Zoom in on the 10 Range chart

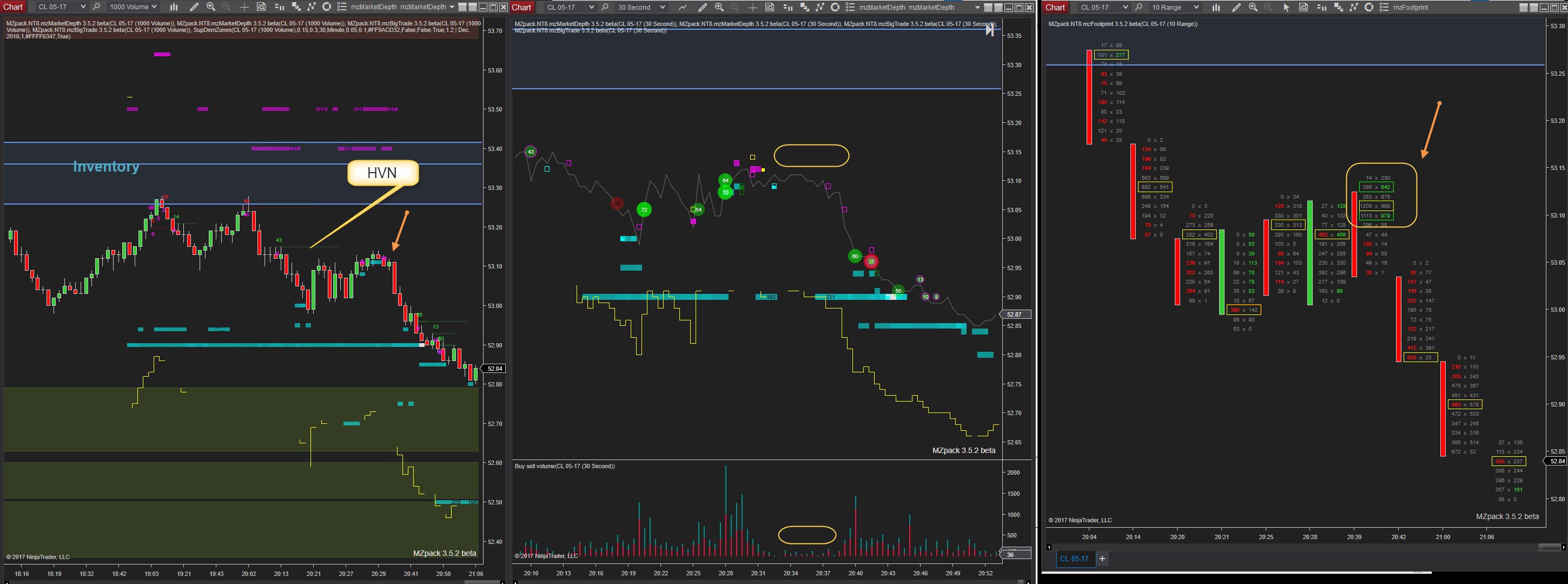pyautogui.click(x=1253, y=6)
